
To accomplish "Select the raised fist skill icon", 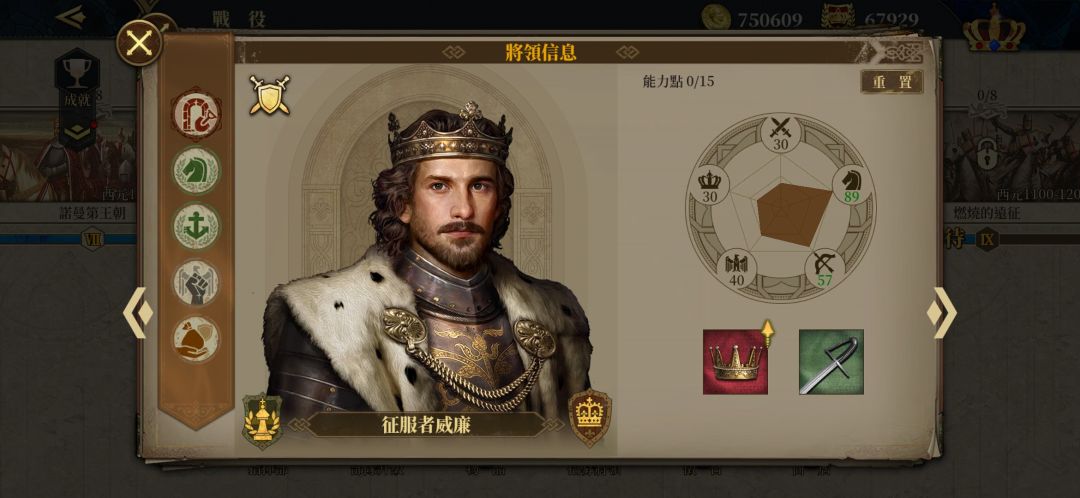I will 196,283.
